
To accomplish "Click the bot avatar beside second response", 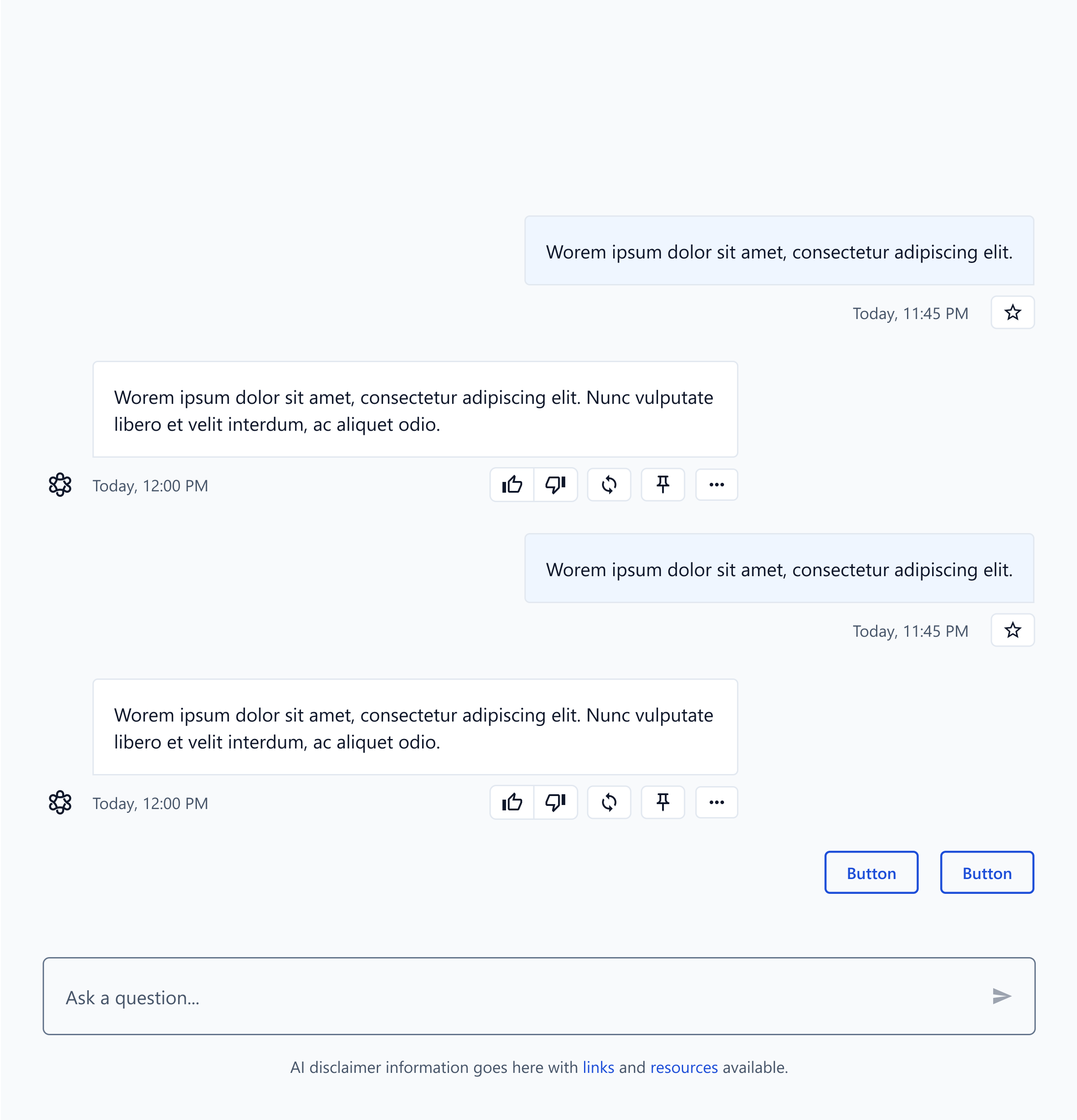I will tap(60, 802).
